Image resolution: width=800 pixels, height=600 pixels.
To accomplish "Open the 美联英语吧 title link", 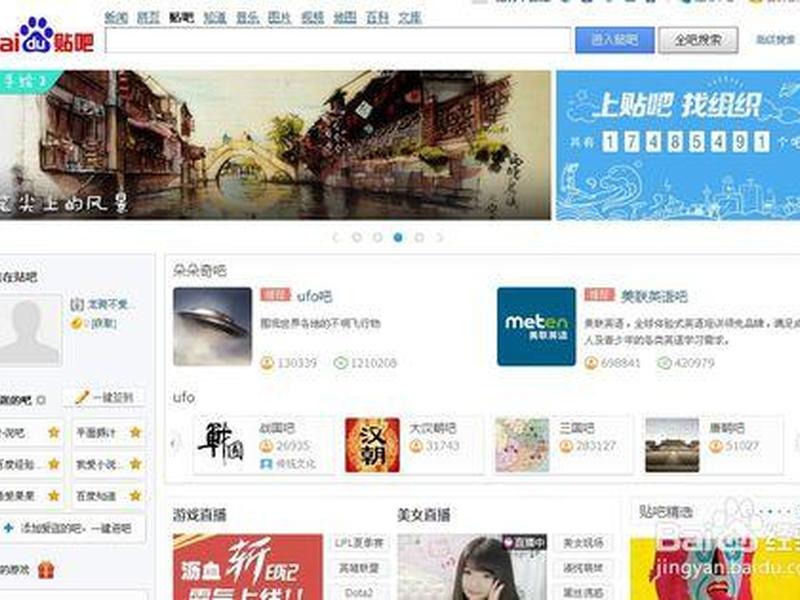I will coord(654,296).
